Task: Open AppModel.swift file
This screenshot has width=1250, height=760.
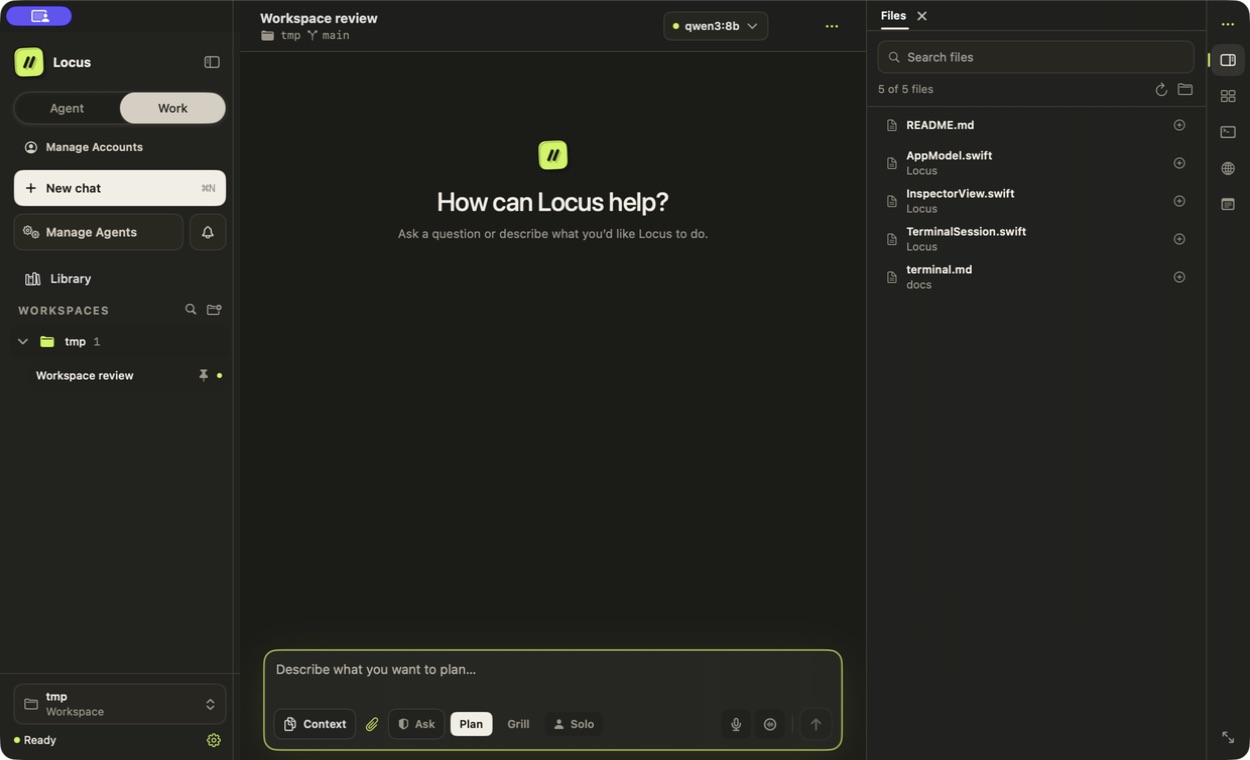Action: pyautogui.click(x=1036, y=163)
